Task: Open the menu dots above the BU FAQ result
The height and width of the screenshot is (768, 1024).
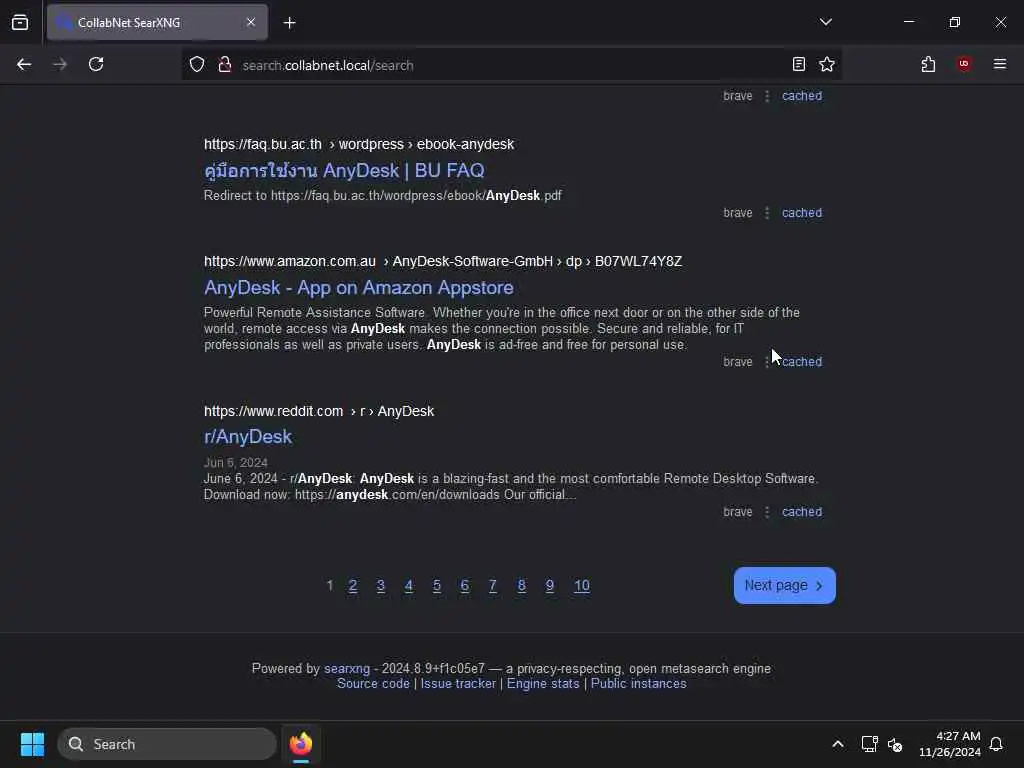Action: coord(767,96)
